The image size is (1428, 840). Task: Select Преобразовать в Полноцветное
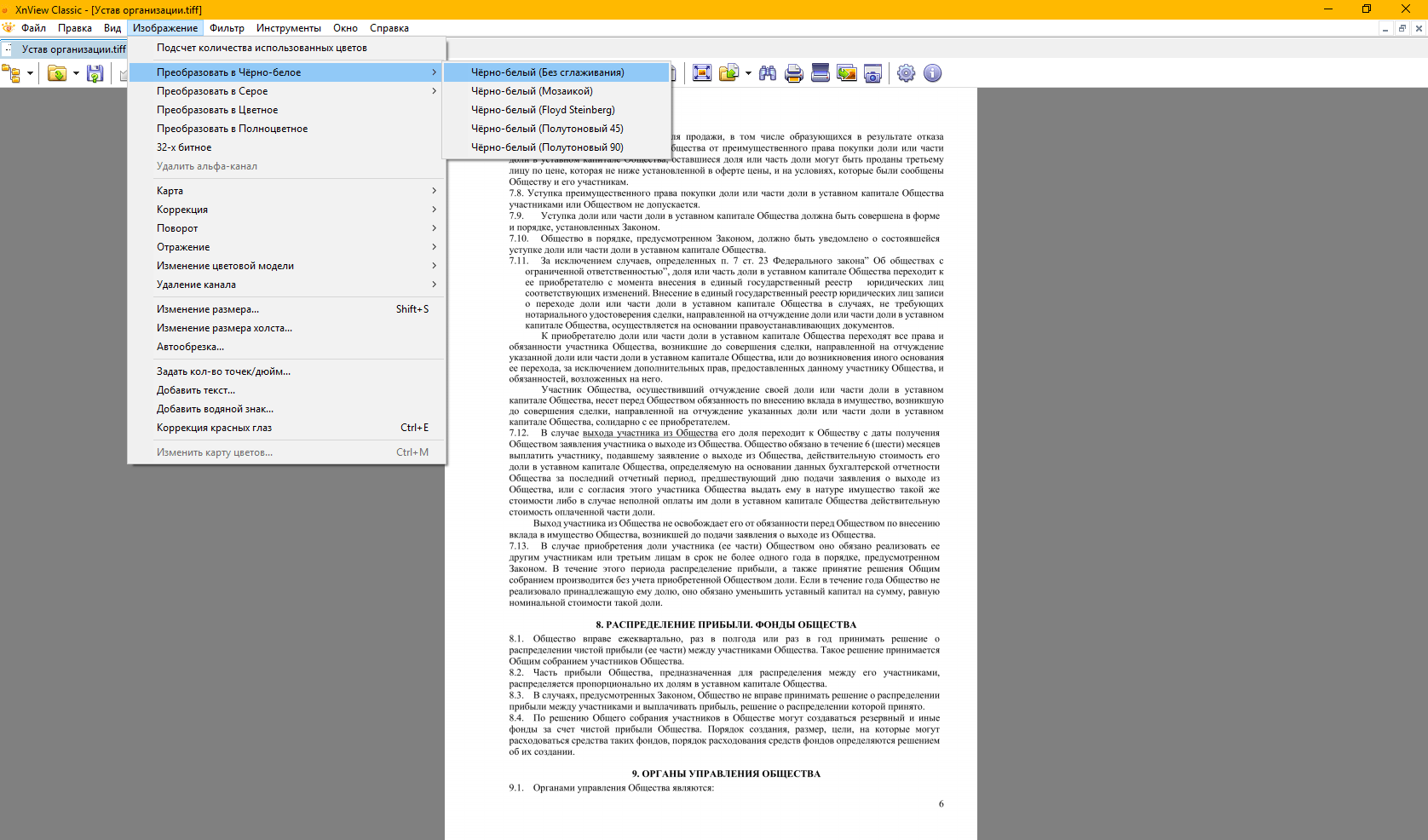pyautogui.click(x=287, y=129)
